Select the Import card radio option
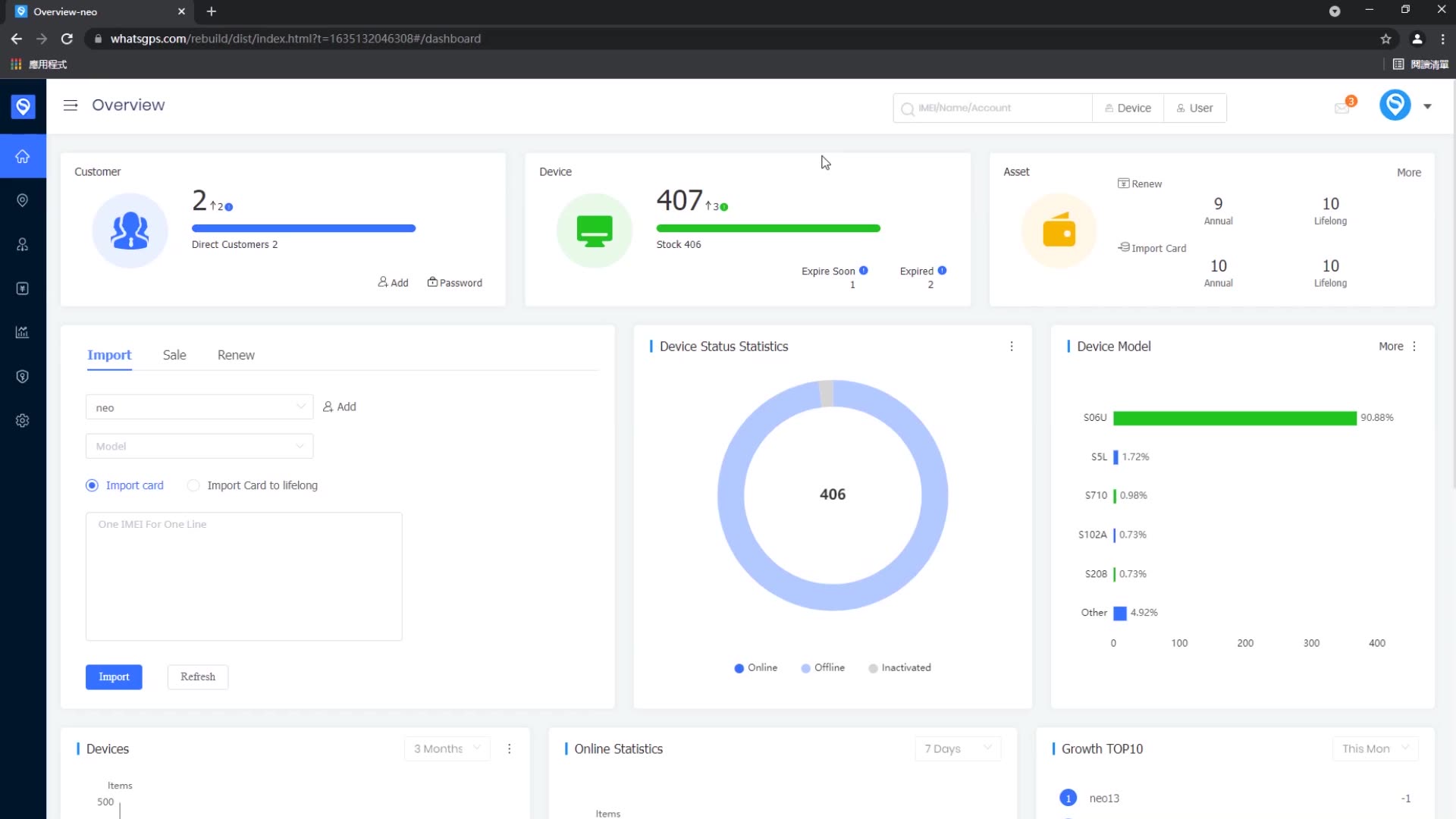 point(92,485)
